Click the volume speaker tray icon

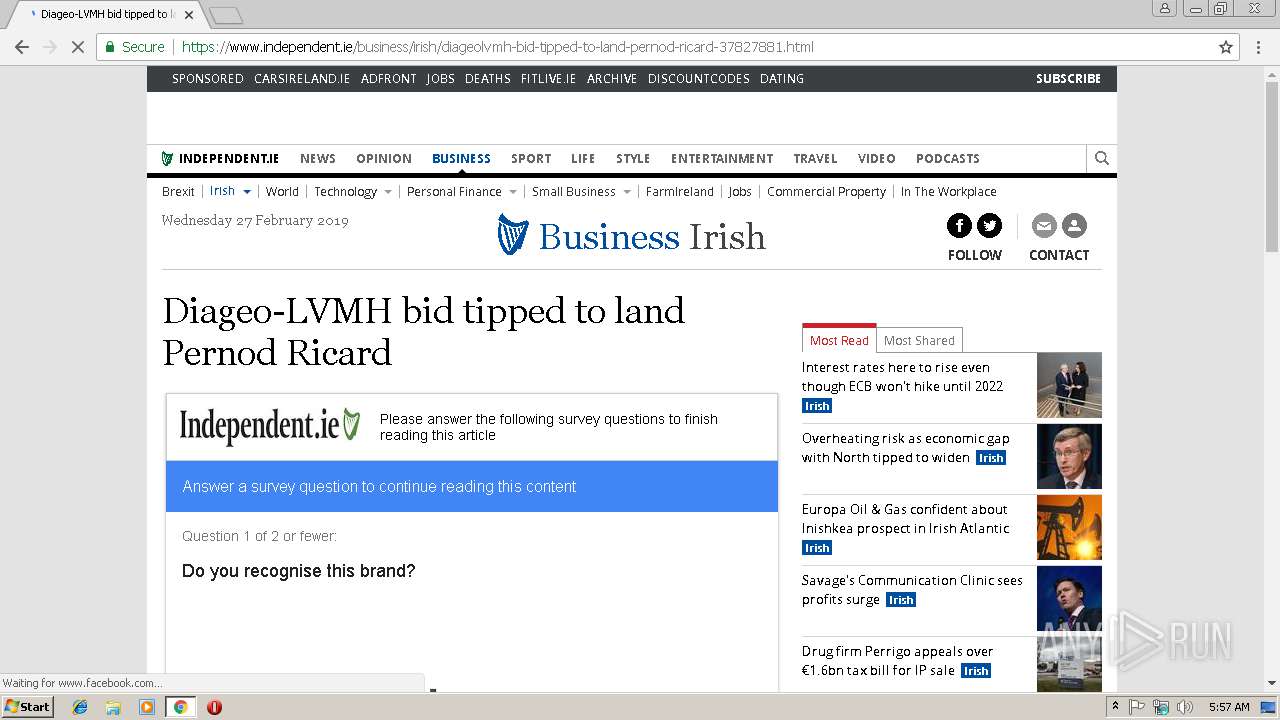(x=1185, y=707)
